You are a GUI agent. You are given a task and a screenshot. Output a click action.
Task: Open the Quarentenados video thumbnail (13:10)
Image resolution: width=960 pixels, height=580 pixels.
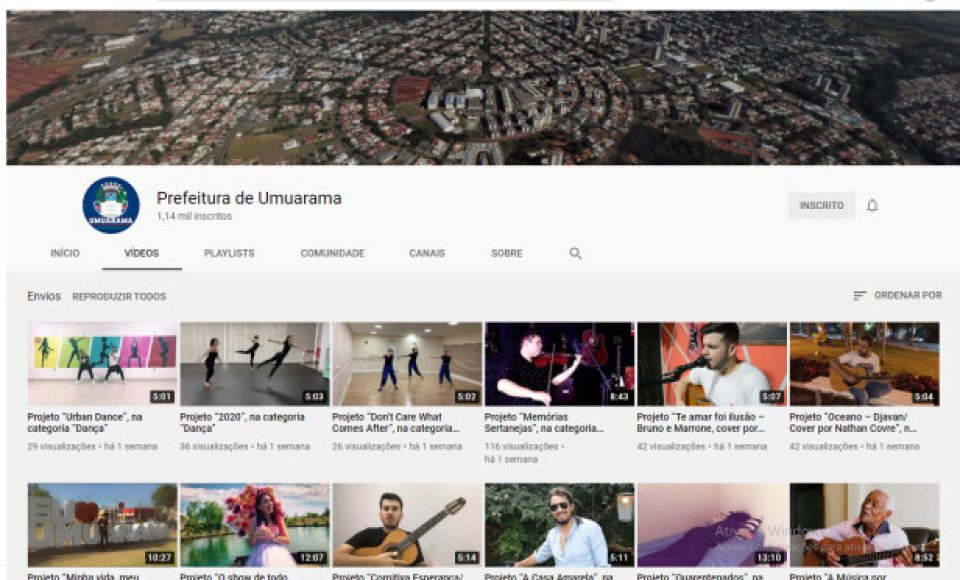coord(711,525)
